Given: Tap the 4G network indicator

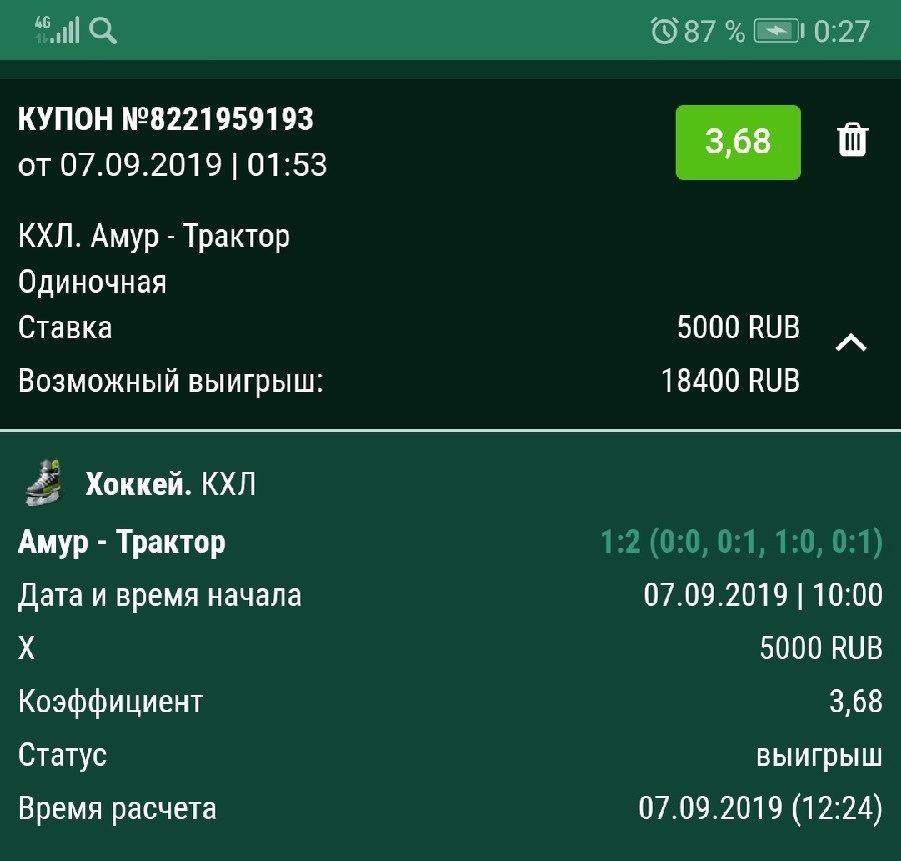Looking at the screenshot, I should tap(40, 20).
